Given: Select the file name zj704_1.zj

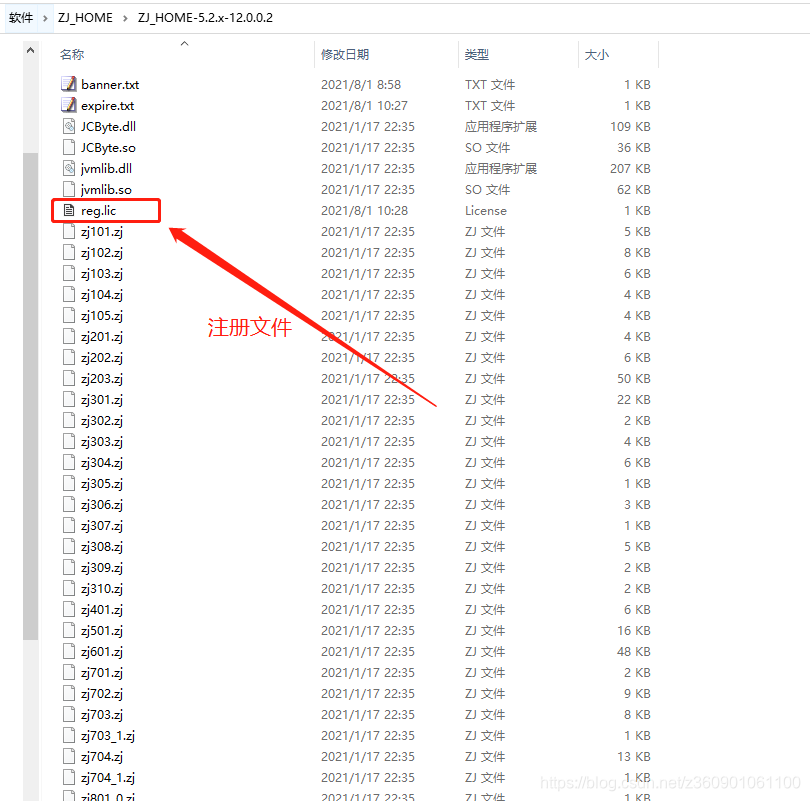Looking at the screenshot, I should click(108, 778).
